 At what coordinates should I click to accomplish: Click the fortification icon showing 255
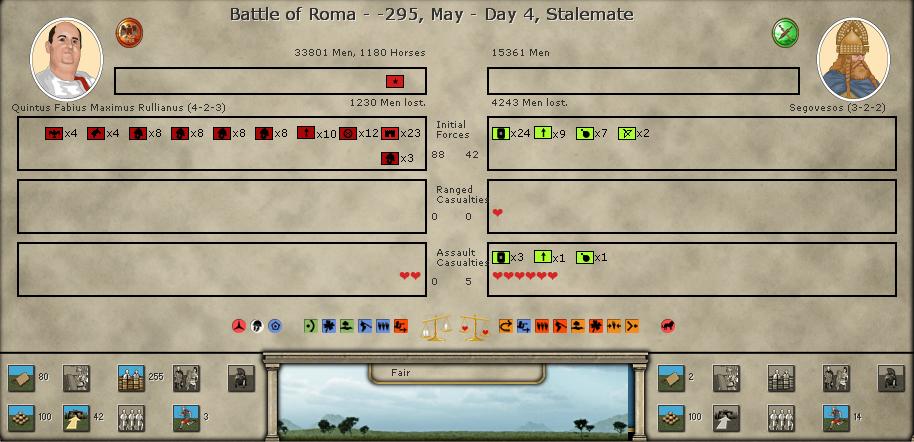tap(130, 378)
